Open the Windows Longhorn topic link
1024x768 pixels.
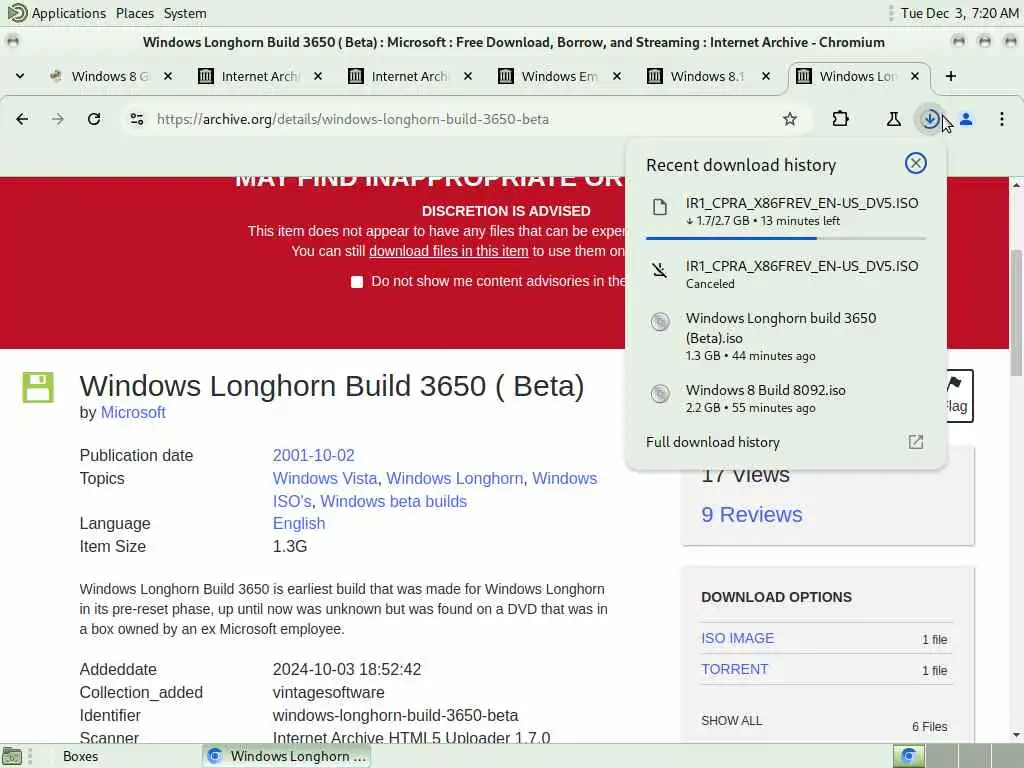click(455, 478)
